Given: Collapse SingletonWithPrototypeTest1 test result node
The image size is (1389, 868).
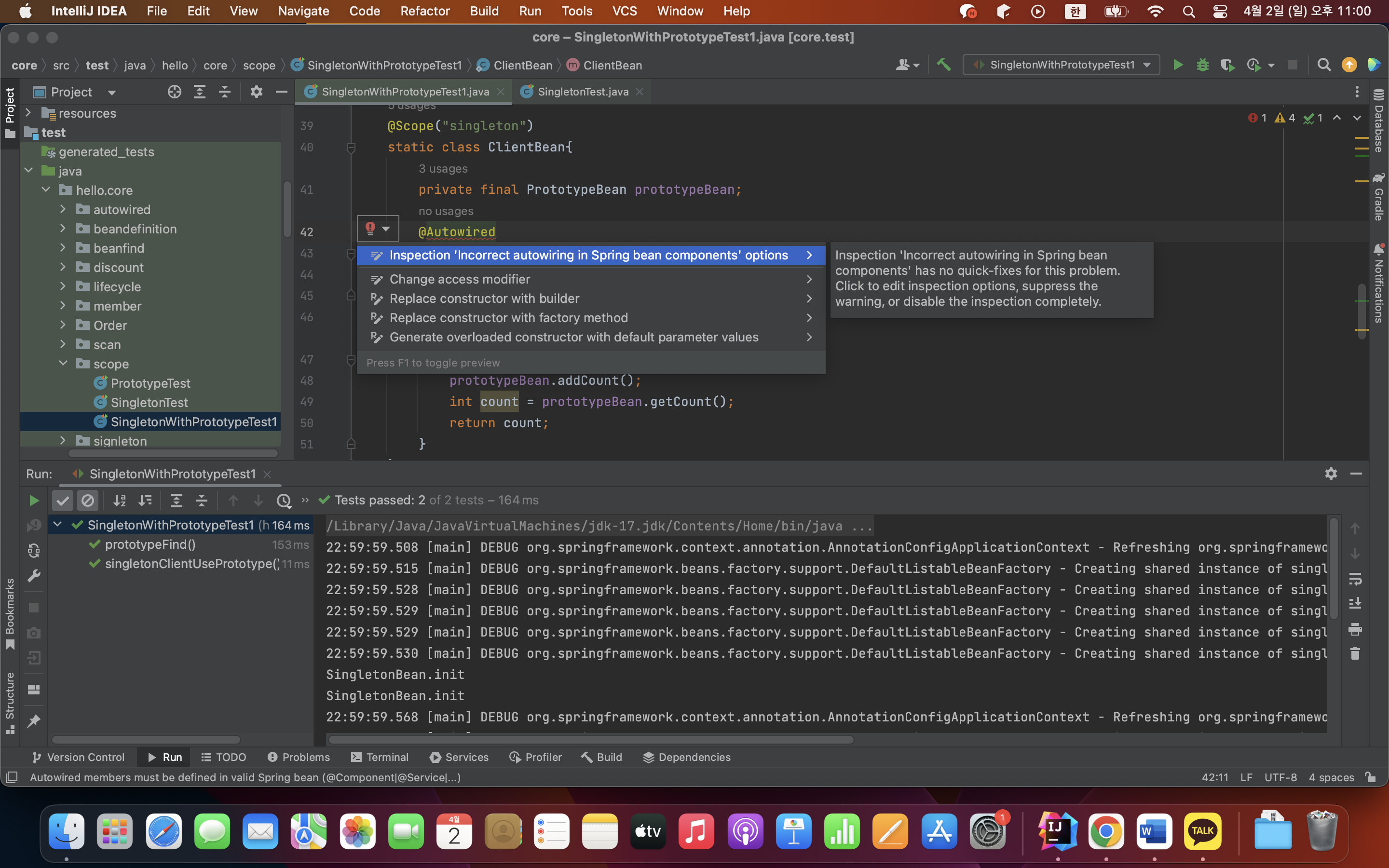Looking at the screenshot, I should pos(57,524).
